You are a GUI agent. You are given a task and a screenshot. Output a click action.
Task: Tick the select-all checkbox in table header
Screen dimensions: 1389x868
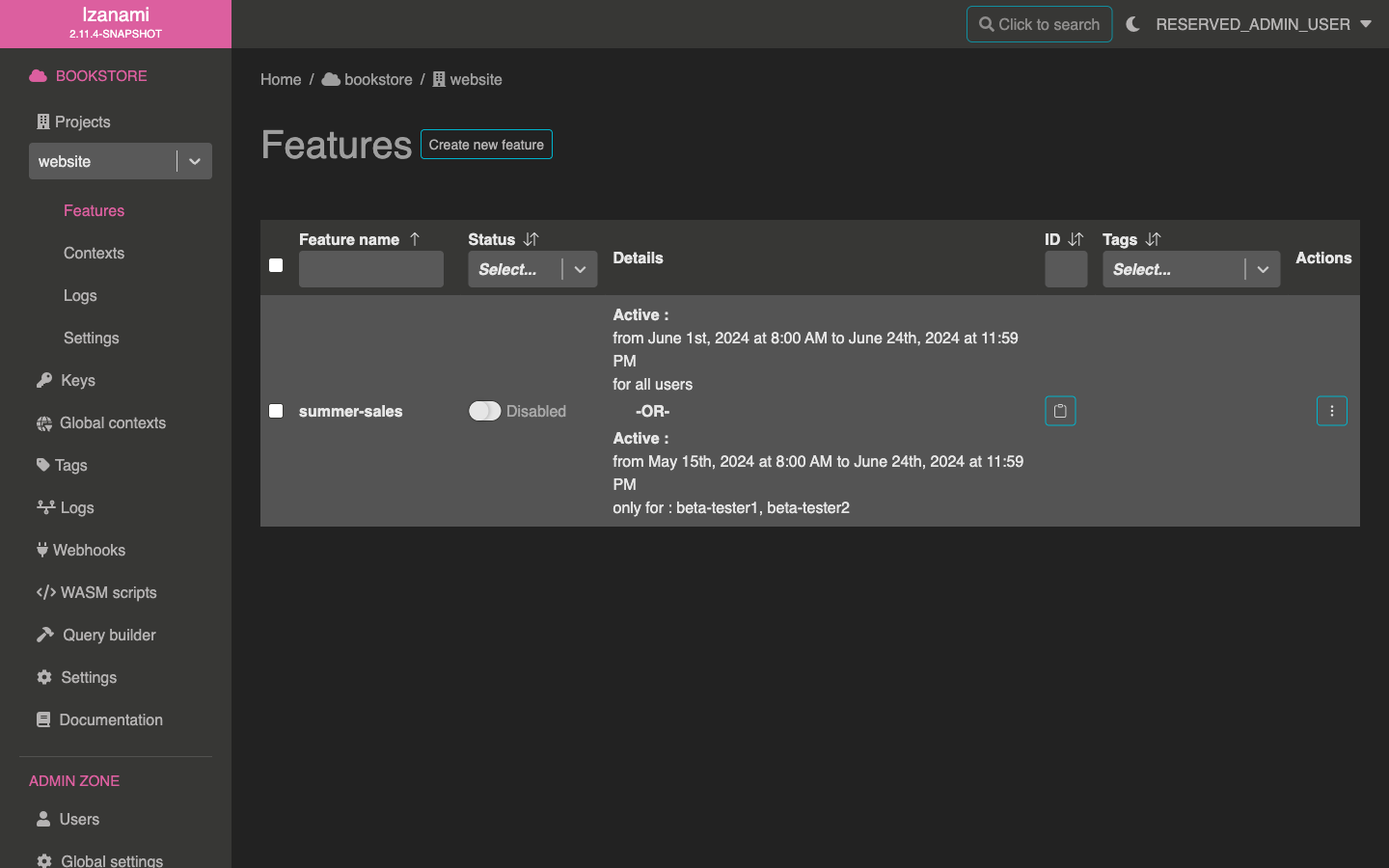tap(276, 265)
